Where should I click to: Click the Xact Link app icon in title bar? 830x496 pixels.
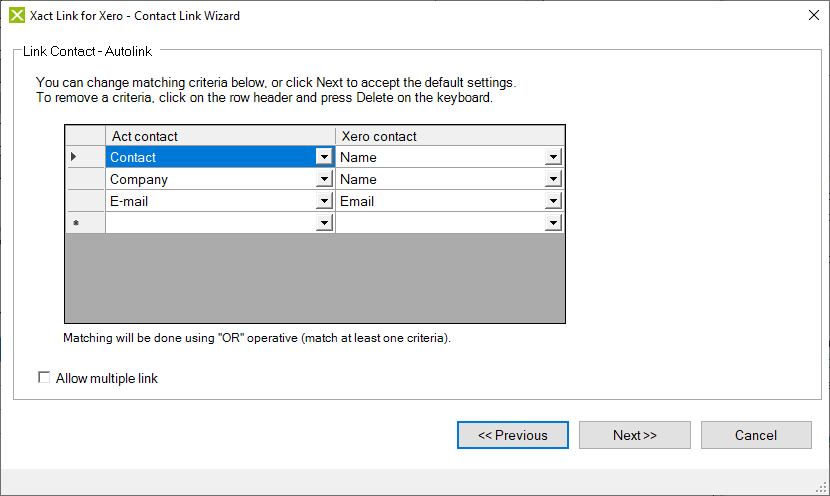pos(17,15)
